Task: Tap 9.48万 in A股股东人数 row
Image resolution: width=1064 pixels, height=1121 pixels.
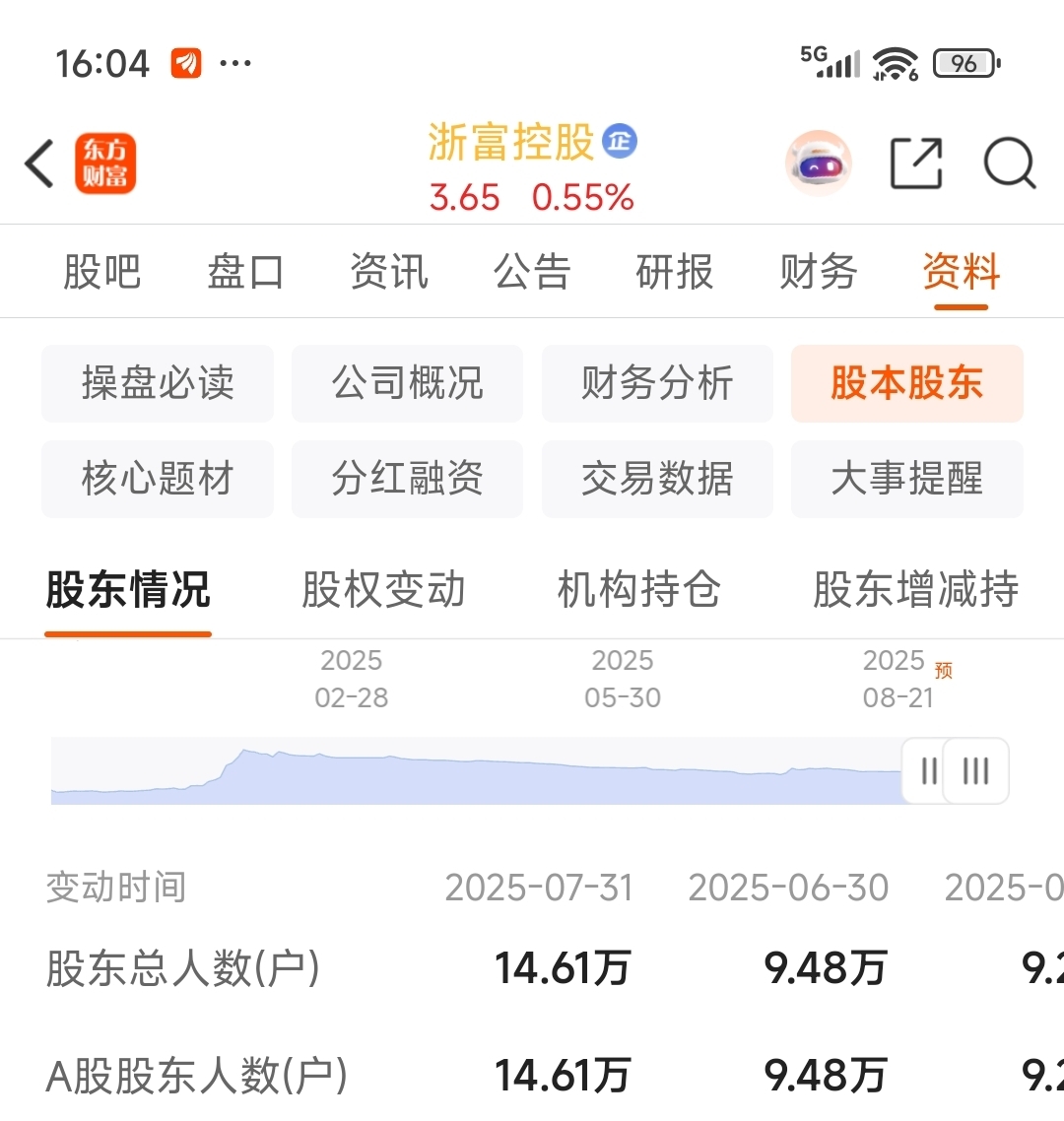Action: click(826, 1076)
